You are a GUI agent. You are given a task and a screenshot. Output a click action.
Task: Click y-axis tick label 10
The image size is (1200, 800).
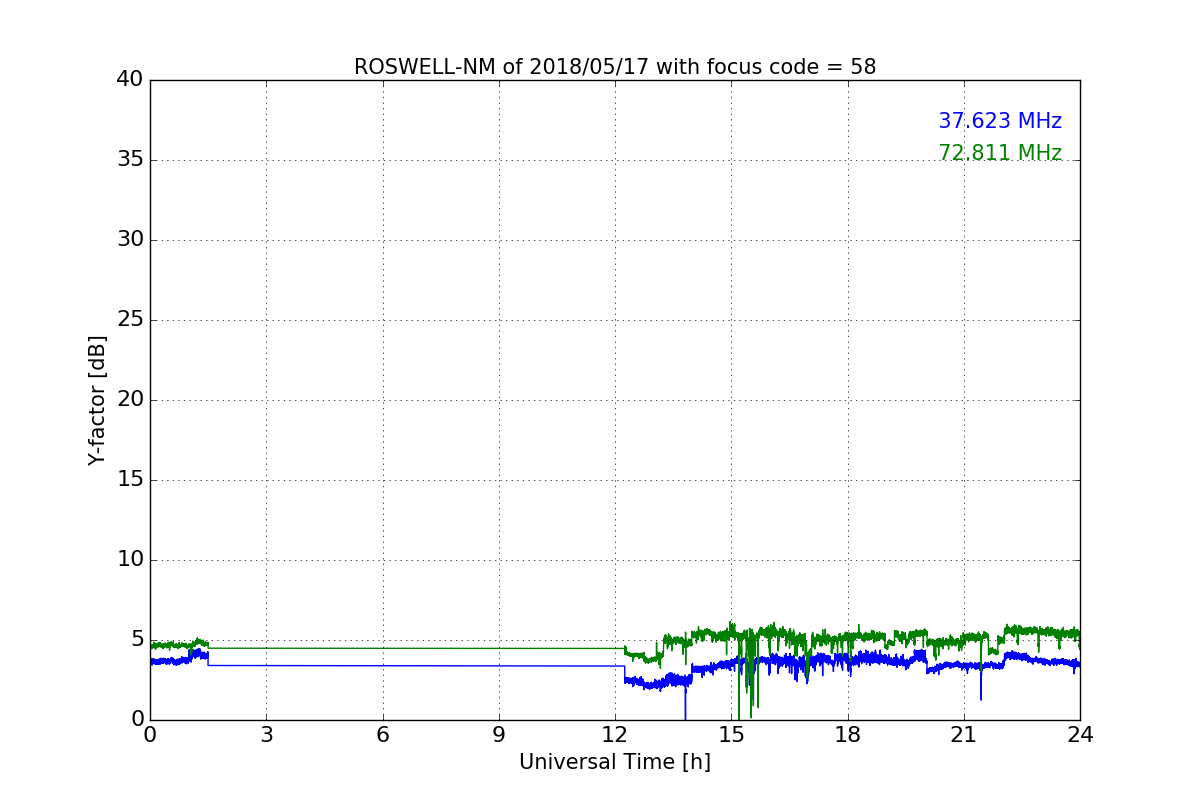tap(130, 559)
